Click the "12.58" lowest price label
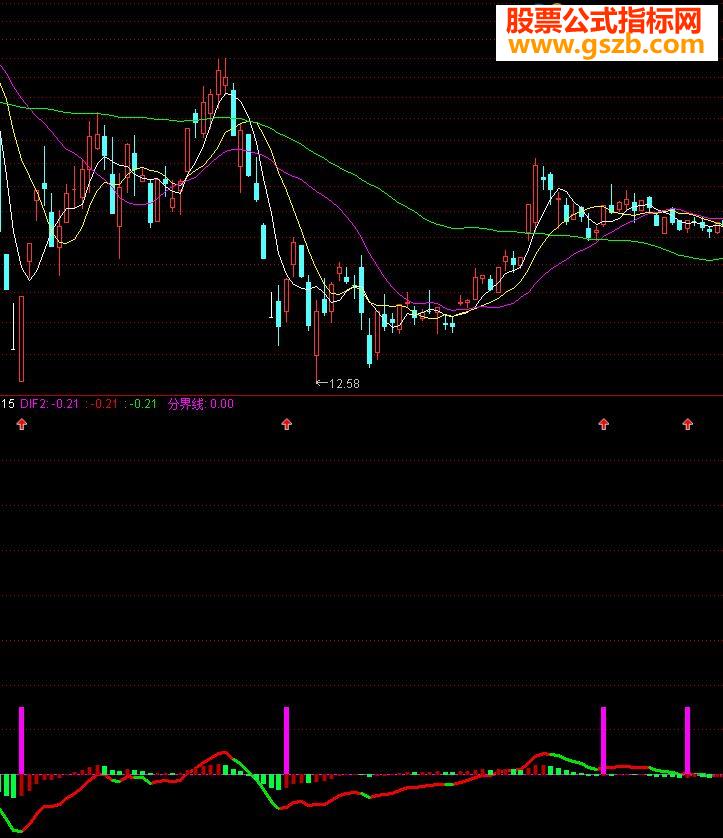The width and height of the screenshot is (723, 838). (344, 384)
